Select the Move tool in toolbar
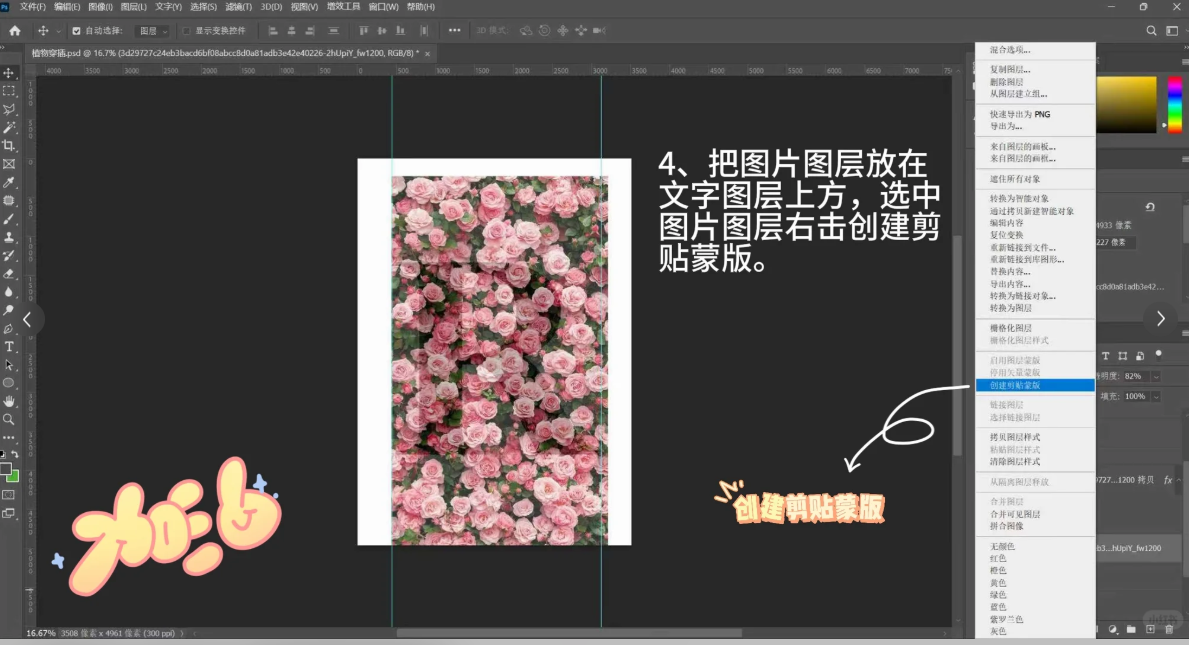 point(9,73)
